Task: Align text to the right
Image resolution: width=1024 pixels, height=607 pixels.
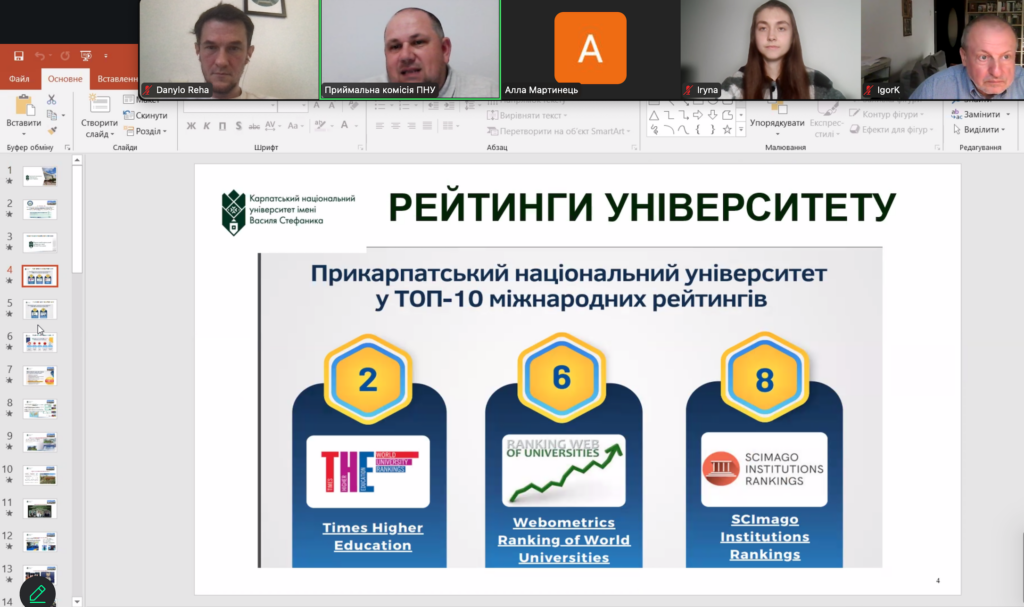Action: click(411, 126)
